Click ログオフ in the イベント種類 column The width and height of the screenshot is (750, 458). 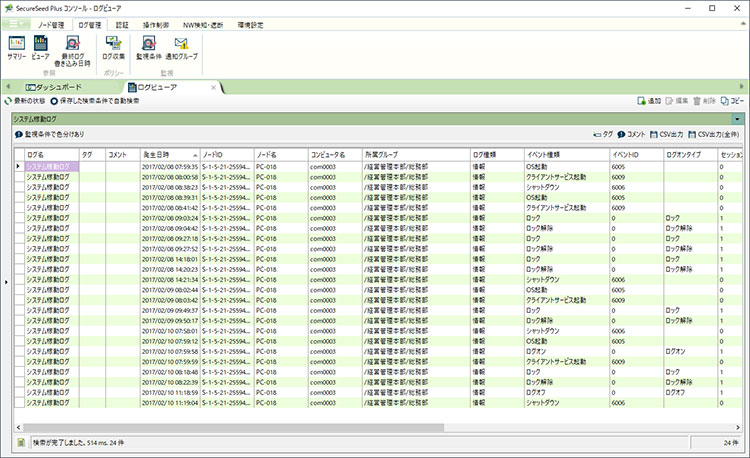(x=535, y=393)
